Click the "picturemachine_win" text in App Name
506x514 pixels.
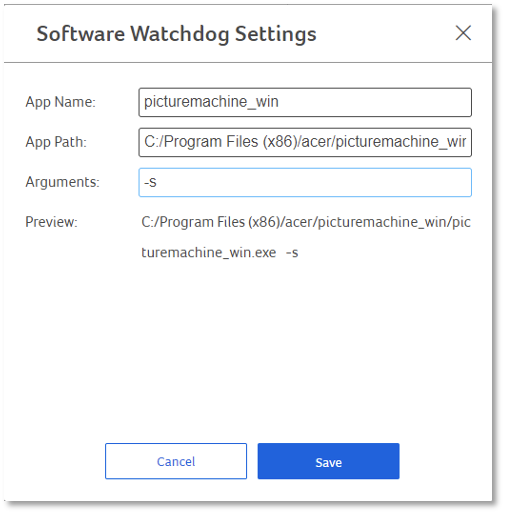point(211,102)
